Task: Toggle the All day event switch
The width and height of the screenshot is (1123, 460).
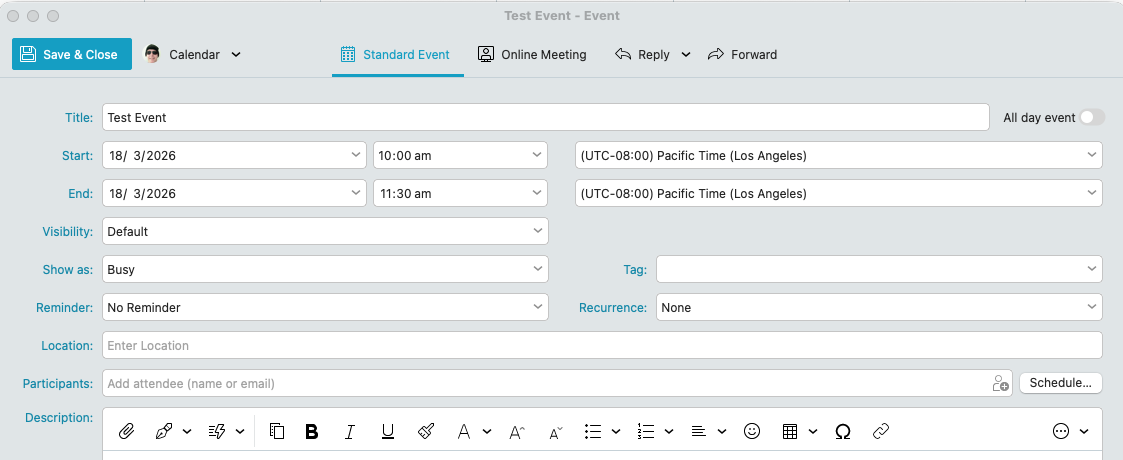Action: coord(1092,117)
